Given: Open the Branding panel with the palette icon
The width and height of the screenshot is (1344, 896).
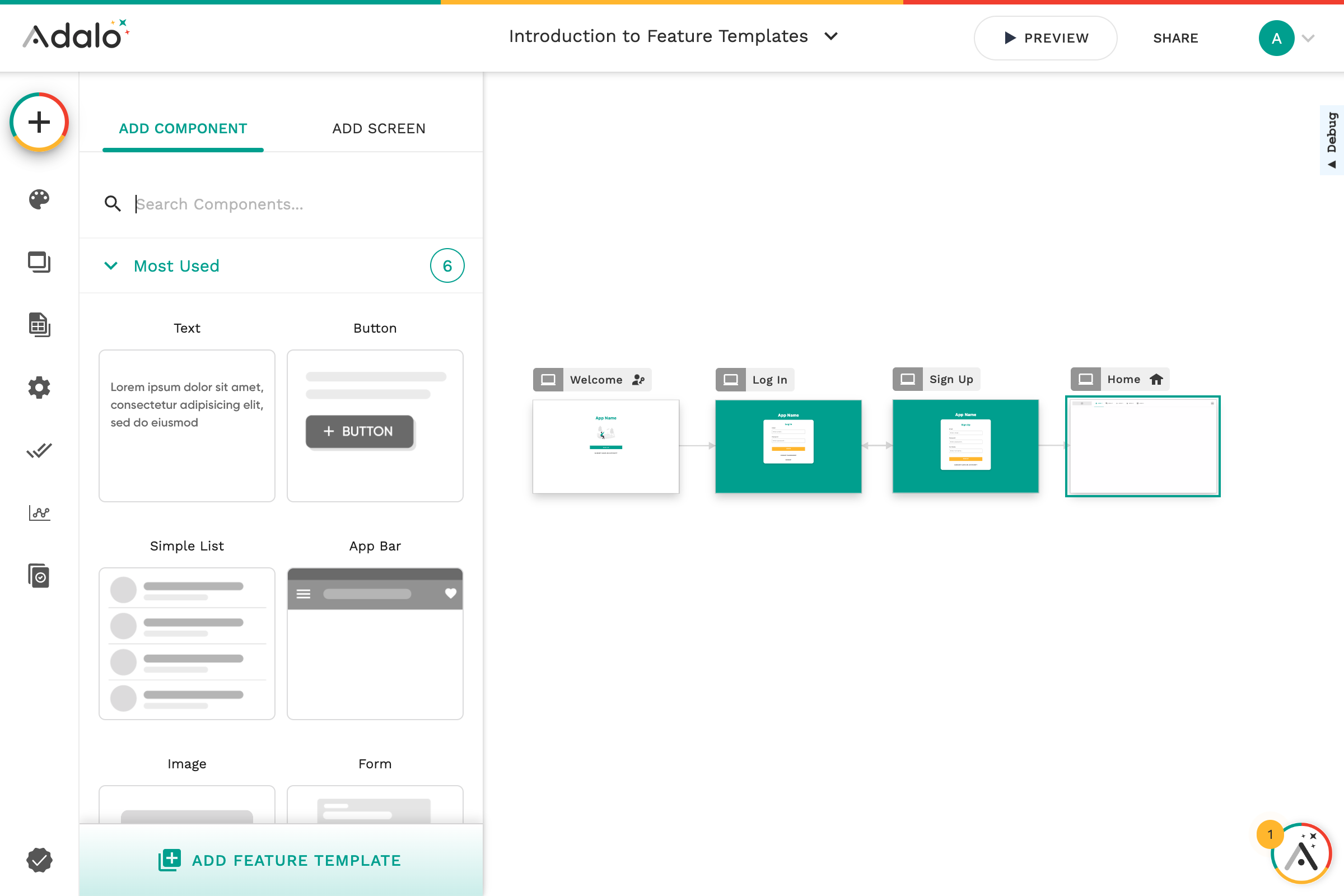Looking at the screenshot, I should coord(39,200).
